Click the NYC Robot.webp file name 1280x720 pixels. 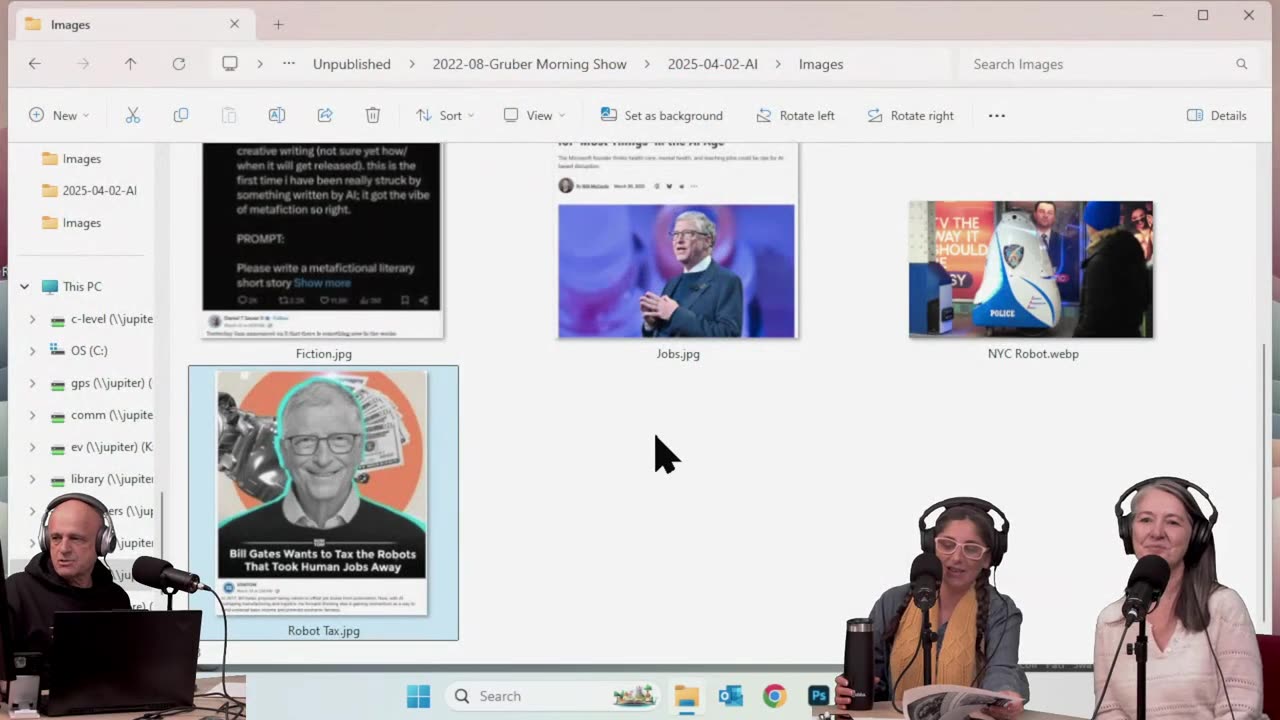click(1033, 354)
